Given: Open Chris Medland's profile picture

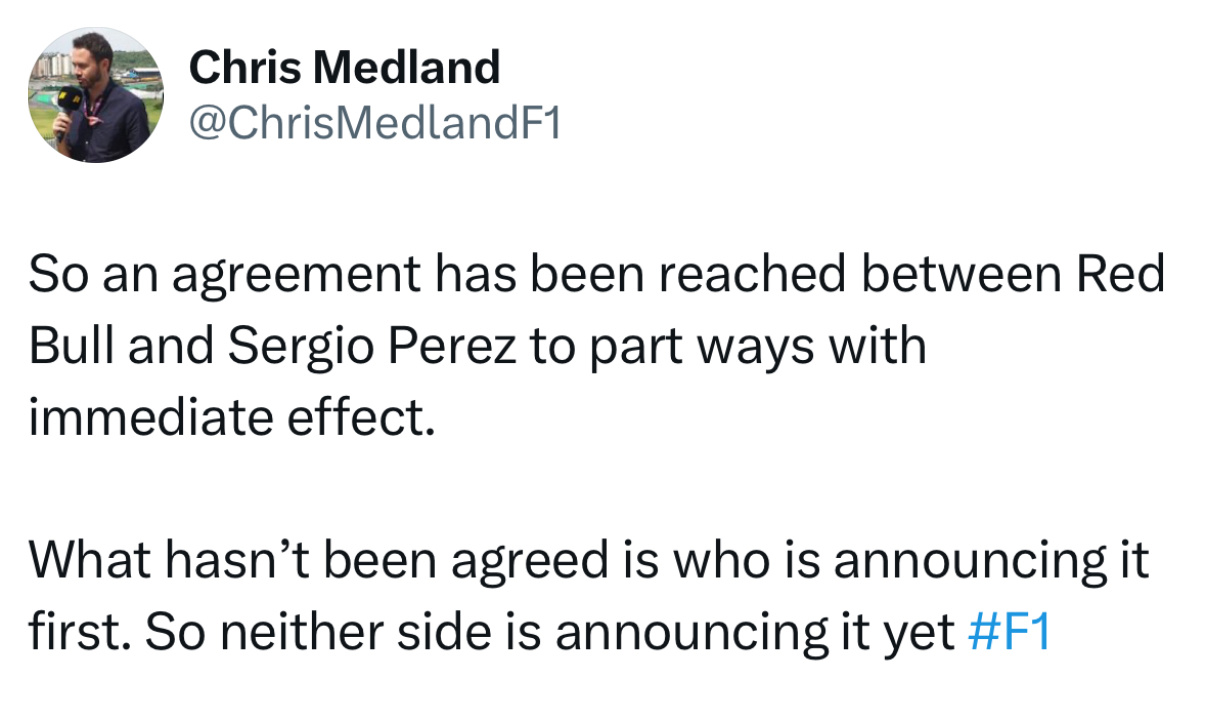Looking at the screenshot, I should [95, 95].
